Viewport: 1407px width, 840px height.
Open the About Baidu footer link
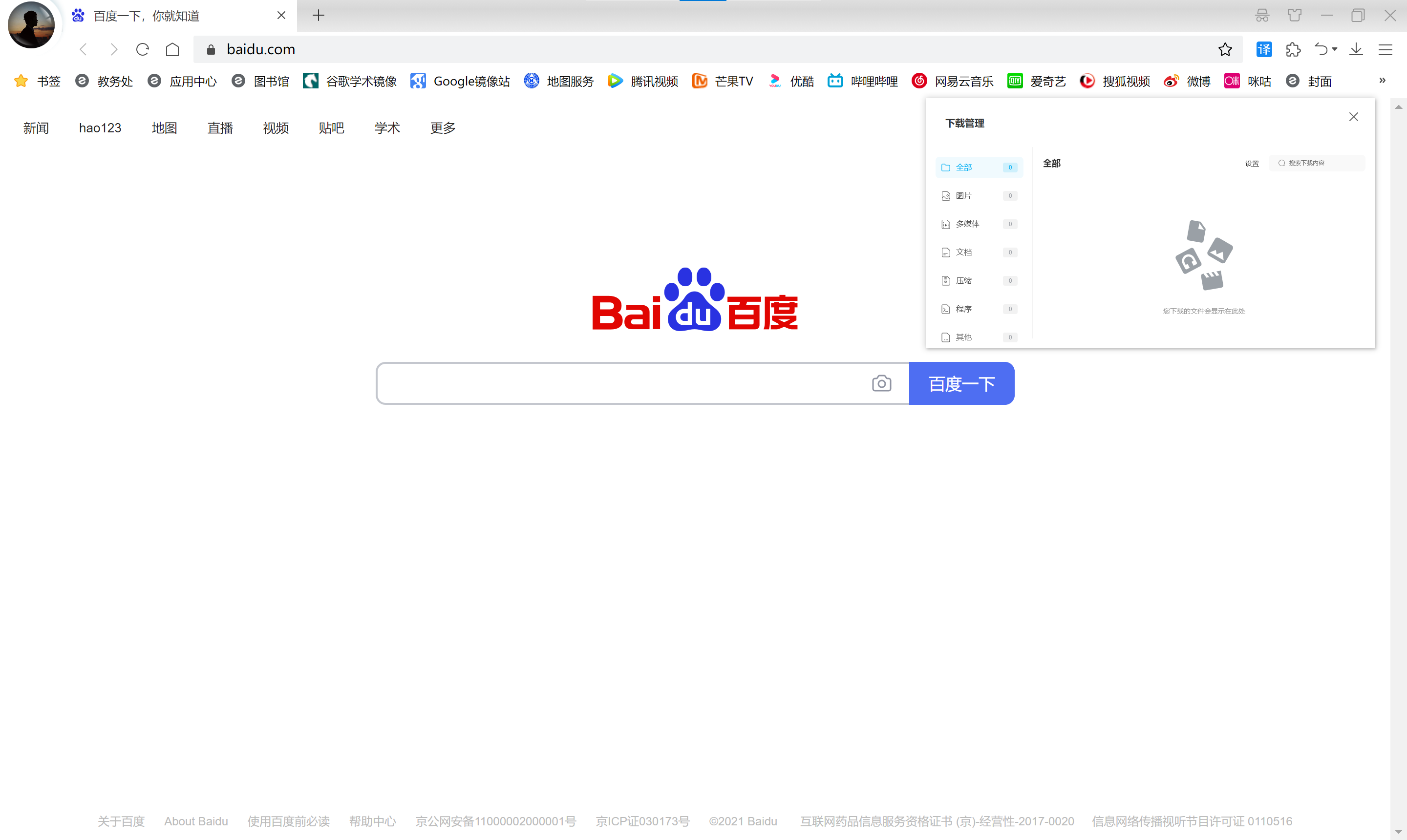[196, 821]
